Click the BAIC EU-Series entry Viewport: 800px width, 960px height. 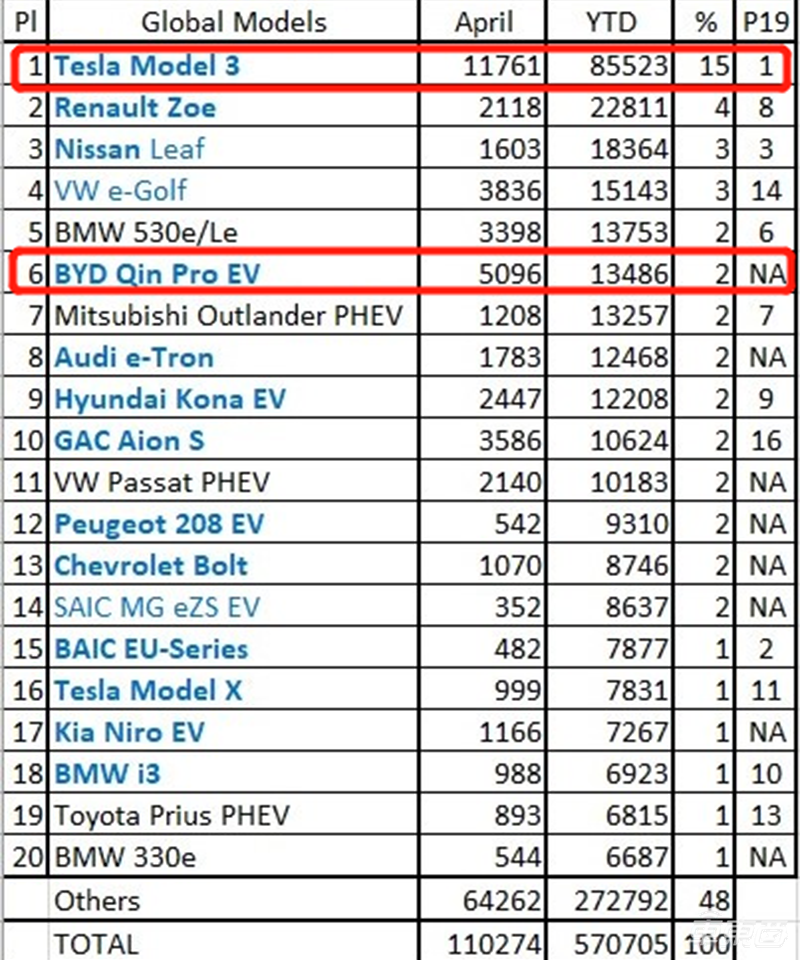click(x=150, y=649)
